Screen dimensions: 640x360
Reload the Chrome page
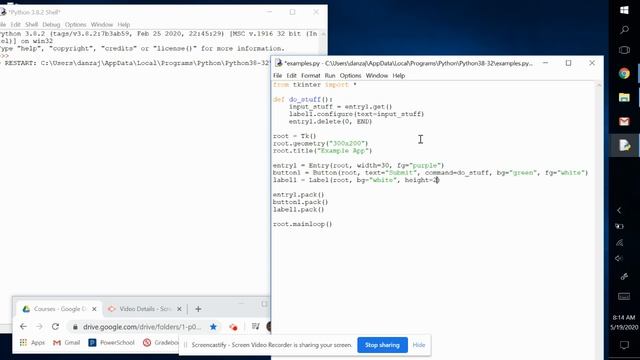point(56,327)
